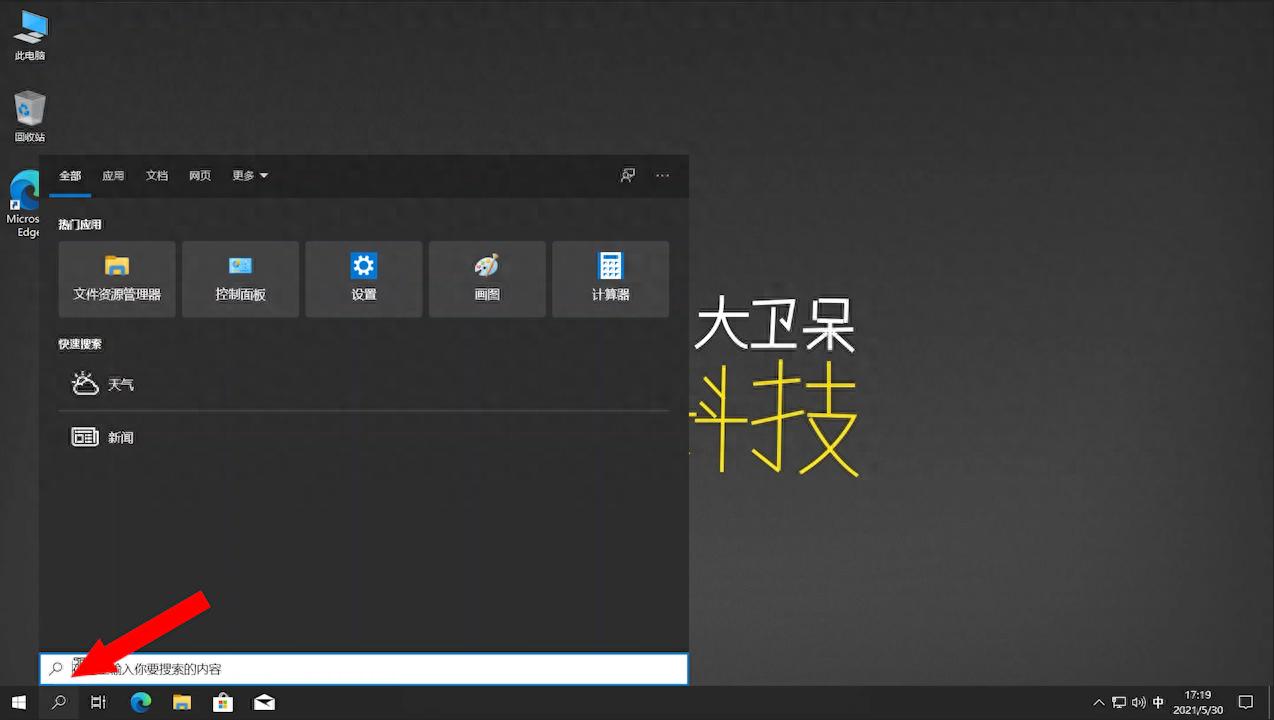The image size is (1274, 720).
Task: Open the search panel options ellipsis
Action: pos(662,175)
